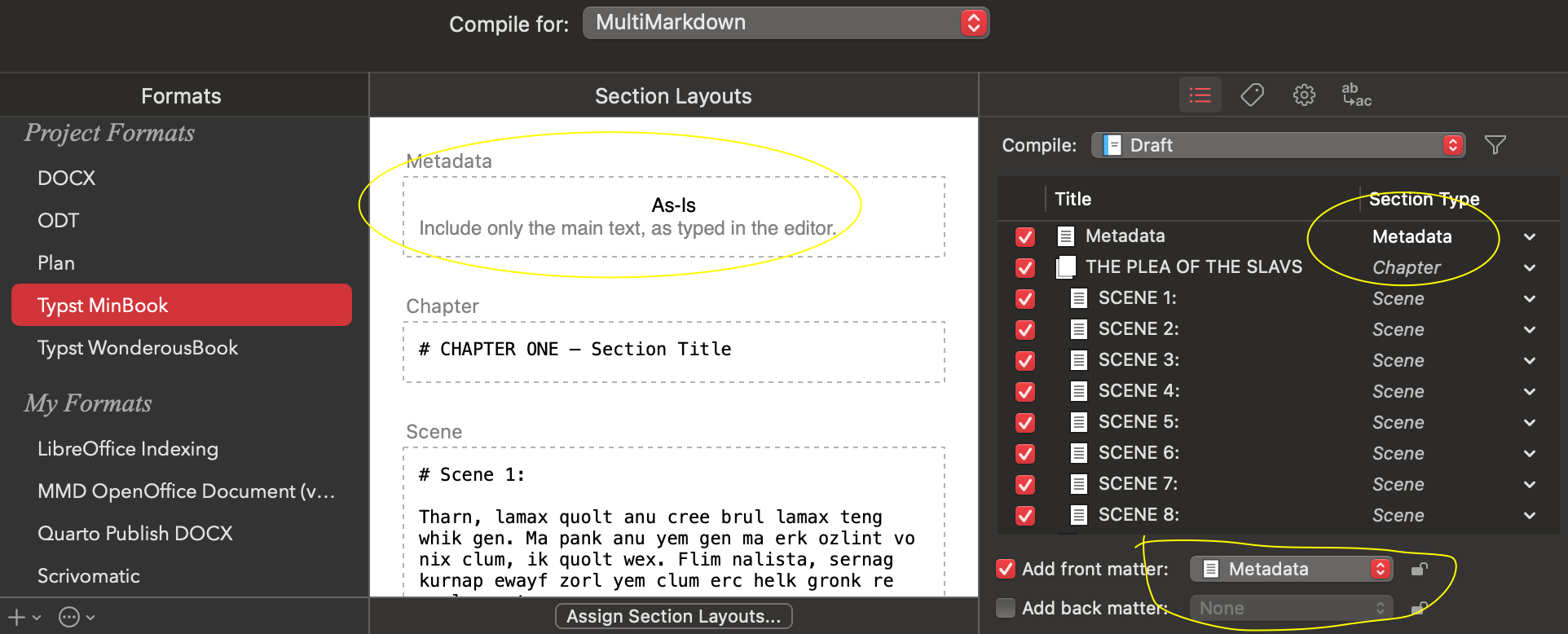This screenshot has width=1568, height=634.
Task: Open the ellipsis actions menu icon
Action: pos(69,618)
